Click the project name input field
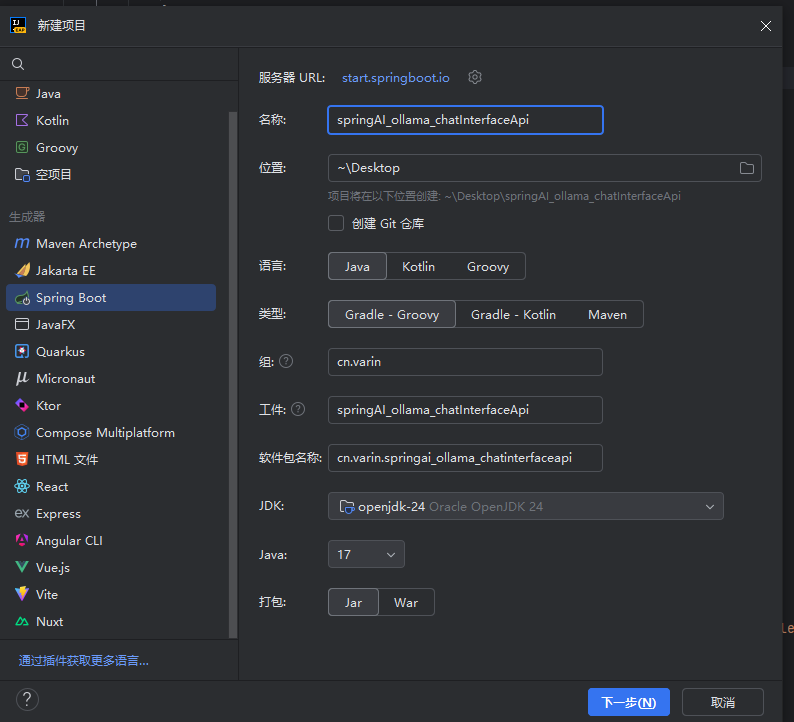Viewport: 794px width, 722px height. [x=465, y=120]
